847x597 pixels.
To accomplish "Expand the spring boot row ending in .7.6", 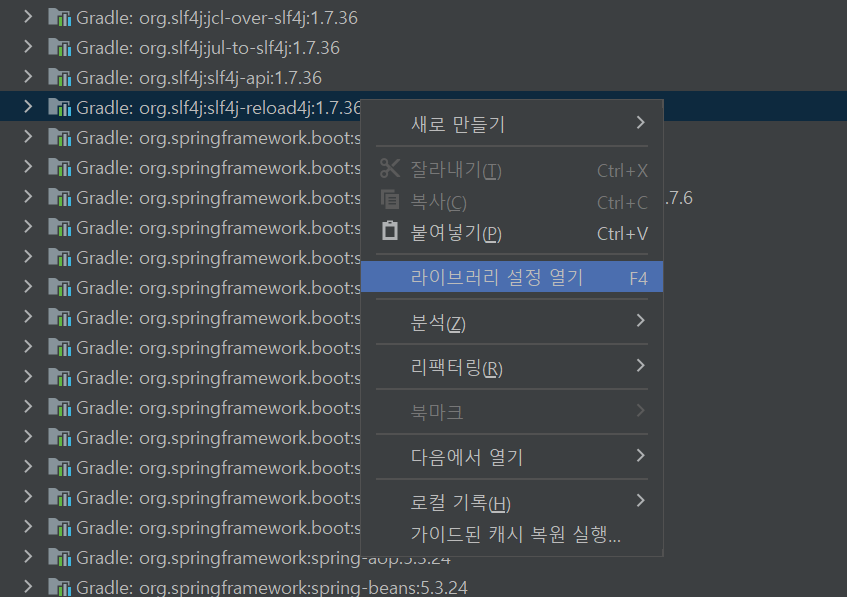I will pyautogui.click(x=28, y=197).
